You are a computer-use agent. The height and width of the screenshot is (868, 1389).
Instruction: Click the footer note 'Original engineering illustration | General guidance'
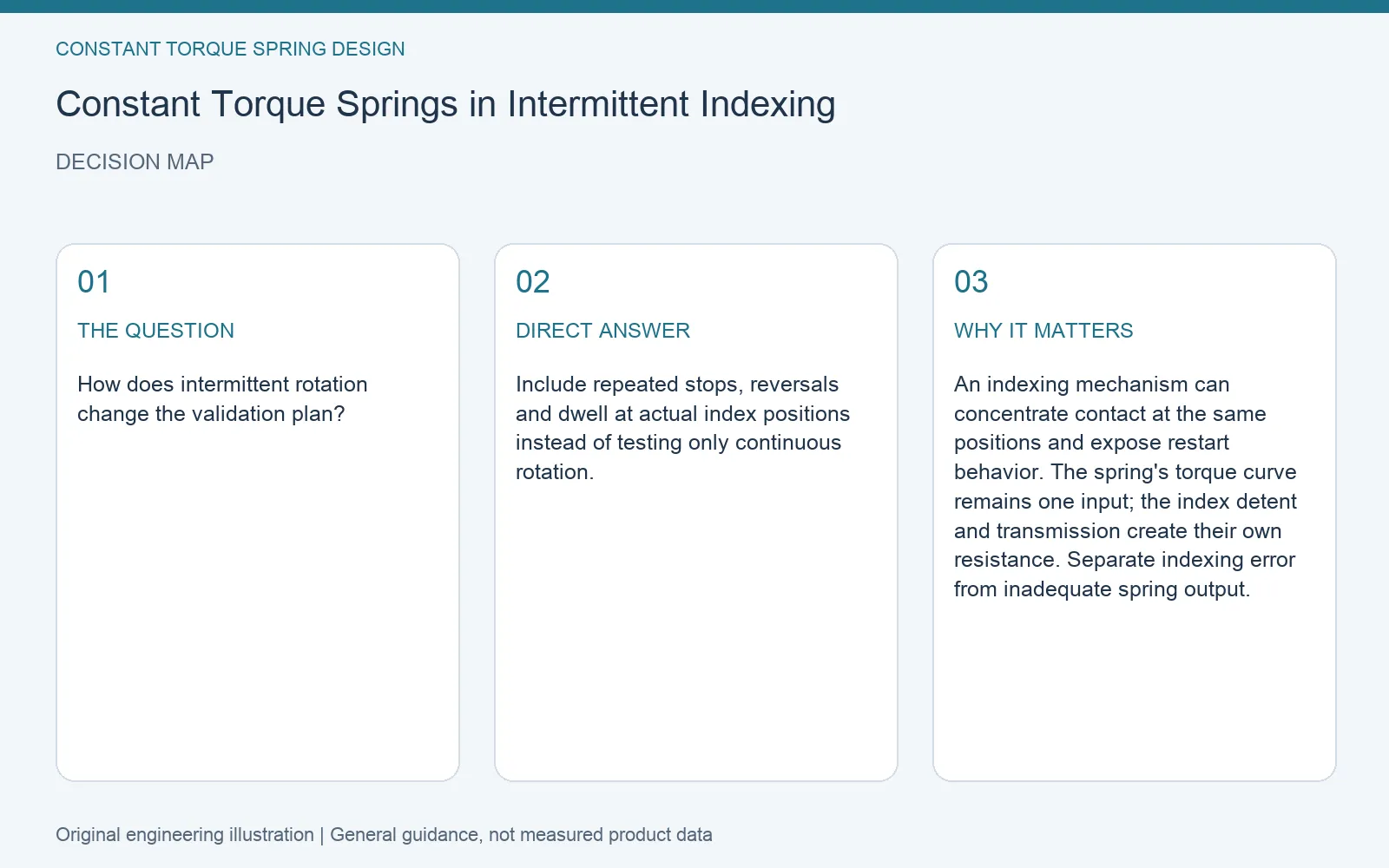click(x=384, y=835)
